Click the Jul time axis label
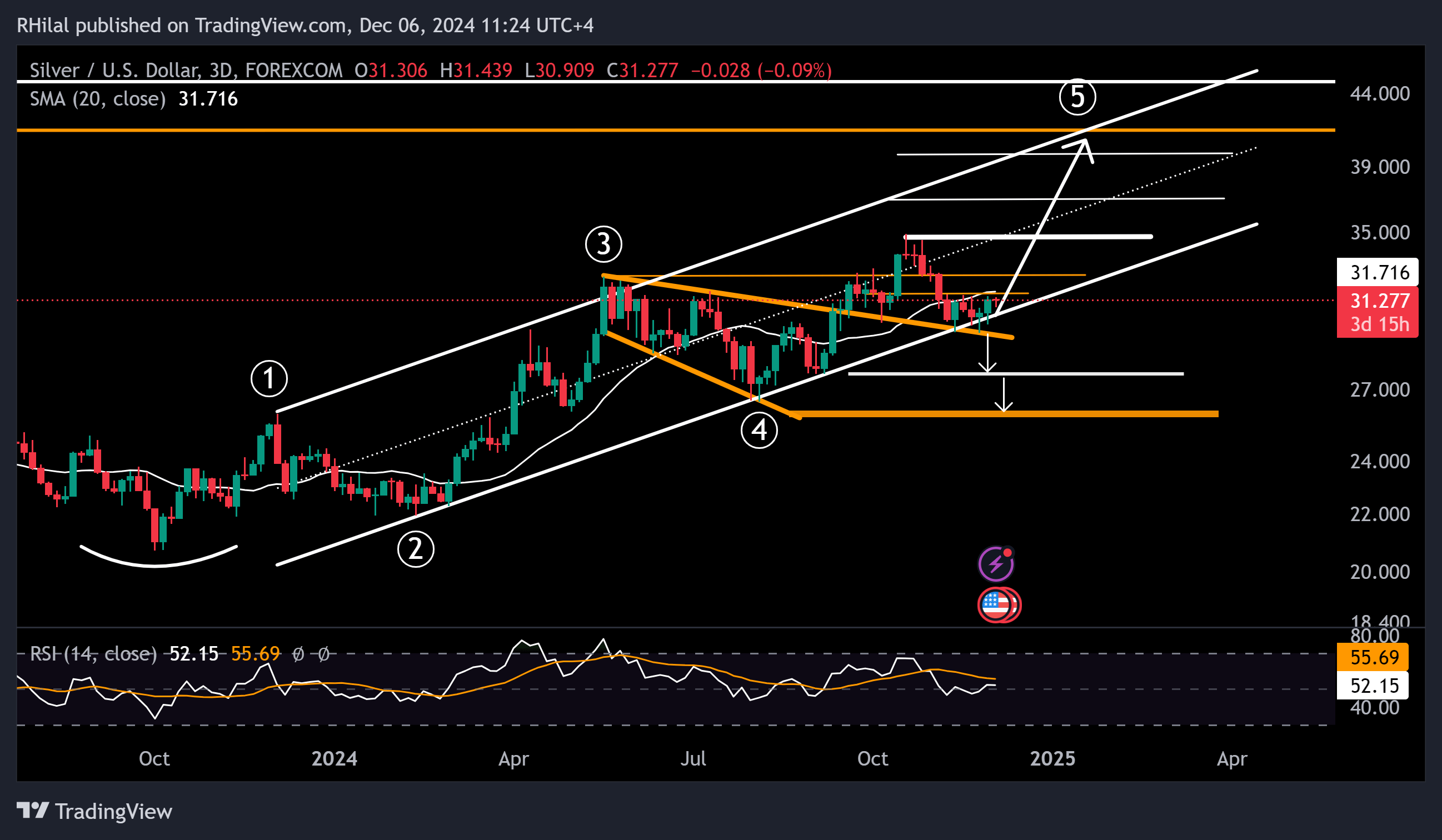Viewport: 1442px width, 840px height. pyautogui.click(x=693, y=759)
